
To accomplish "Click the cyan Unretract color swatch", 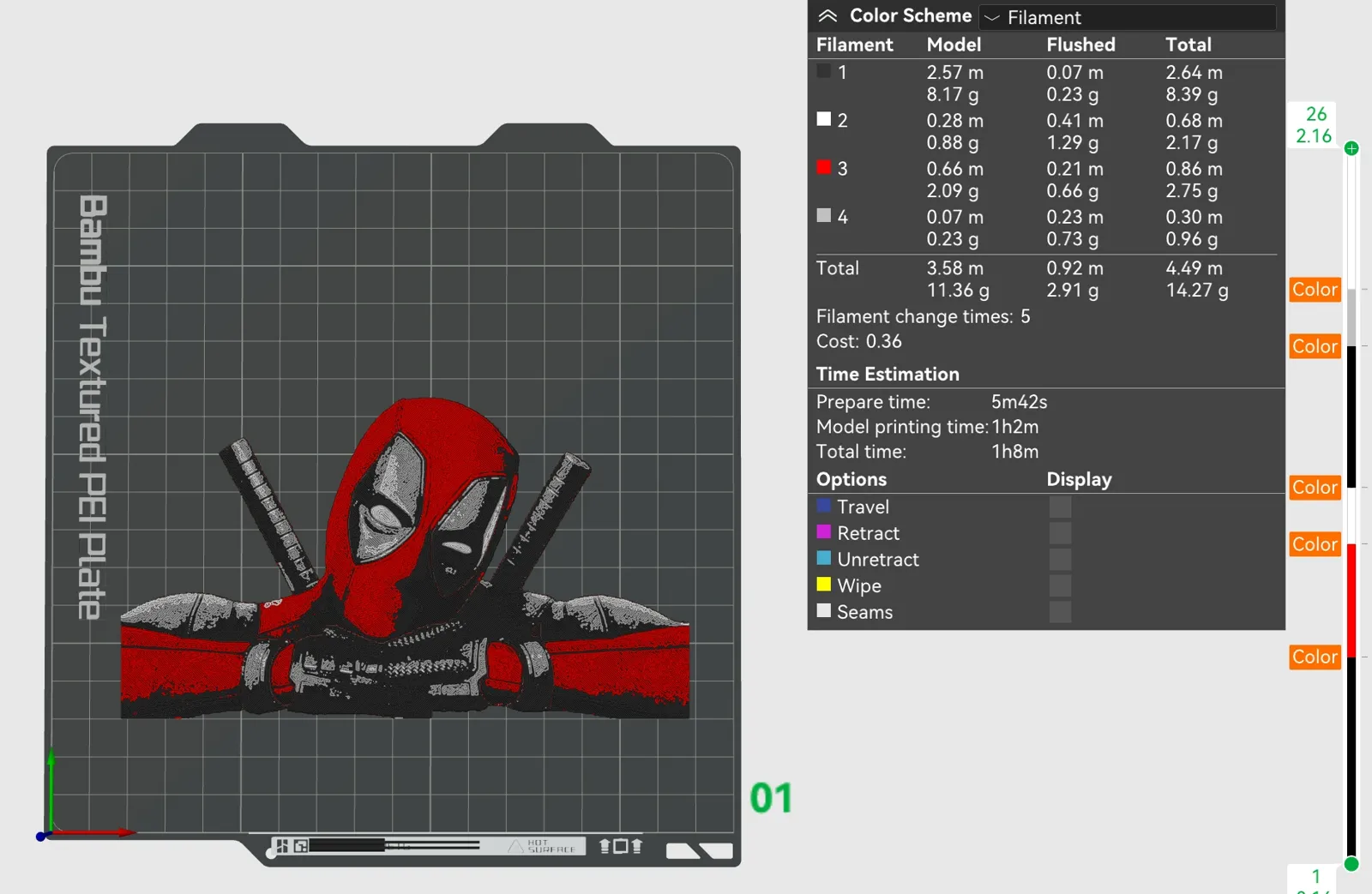I will tap(824, 558).
